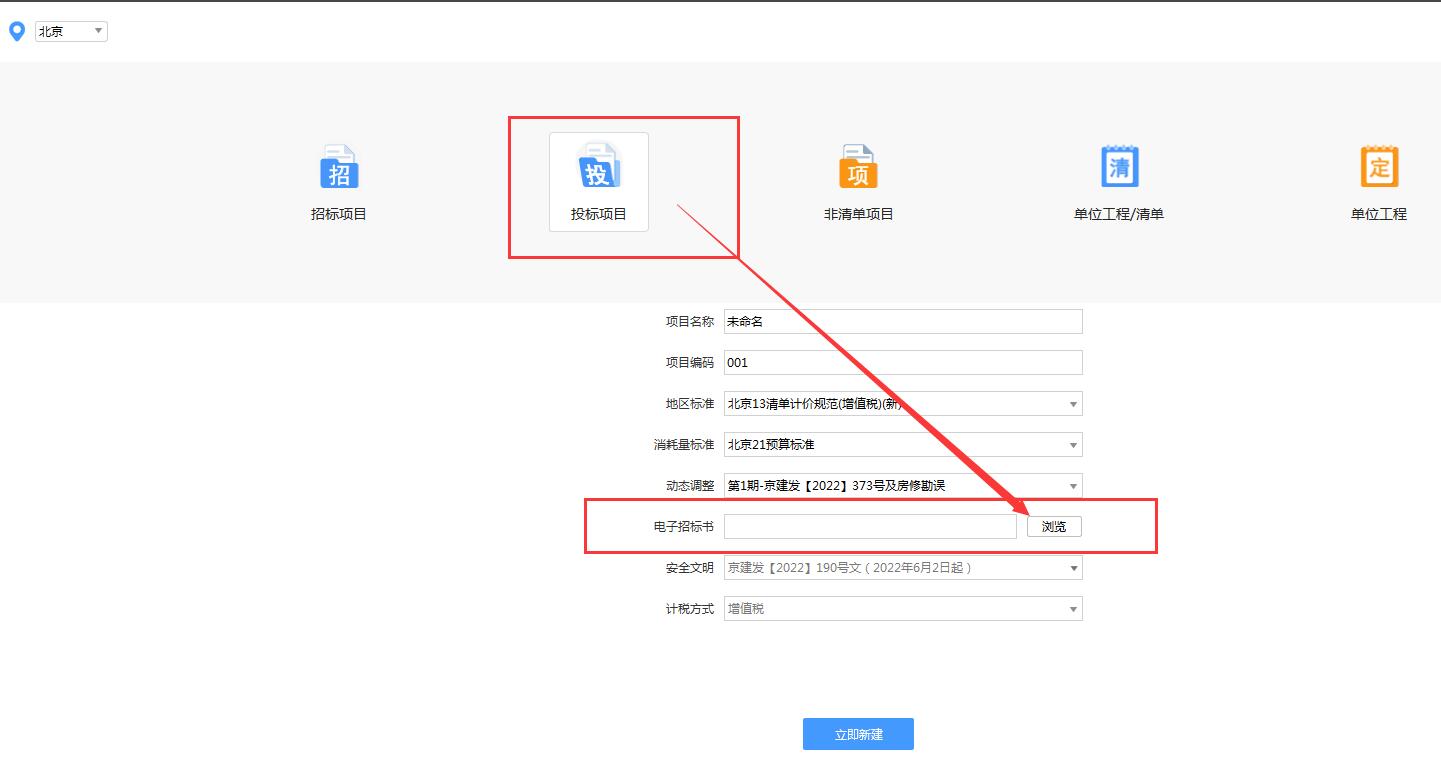The width and height of the screenshot is (1441, 779).
Task: Expand the 地区标准 dropdown
Action: coord(903,404)
